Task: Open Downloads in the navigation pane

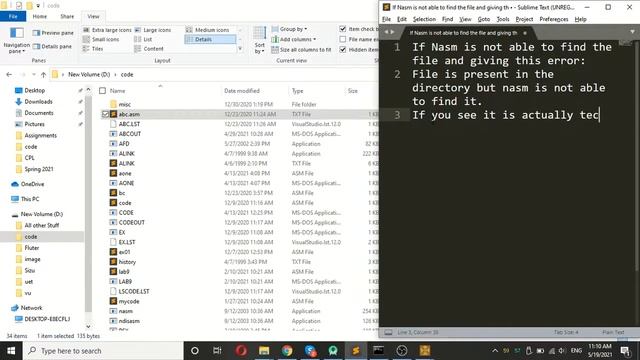Action: pyautogui.click(x=38, y=102)
